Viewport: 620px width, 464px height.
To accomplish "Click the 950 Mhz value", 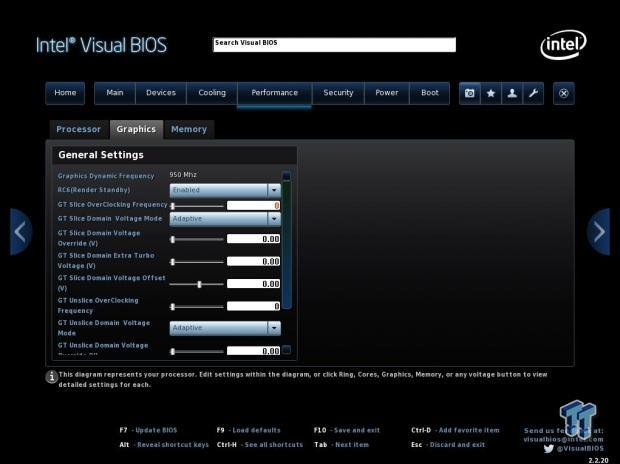I will click(x=183, y=175).
